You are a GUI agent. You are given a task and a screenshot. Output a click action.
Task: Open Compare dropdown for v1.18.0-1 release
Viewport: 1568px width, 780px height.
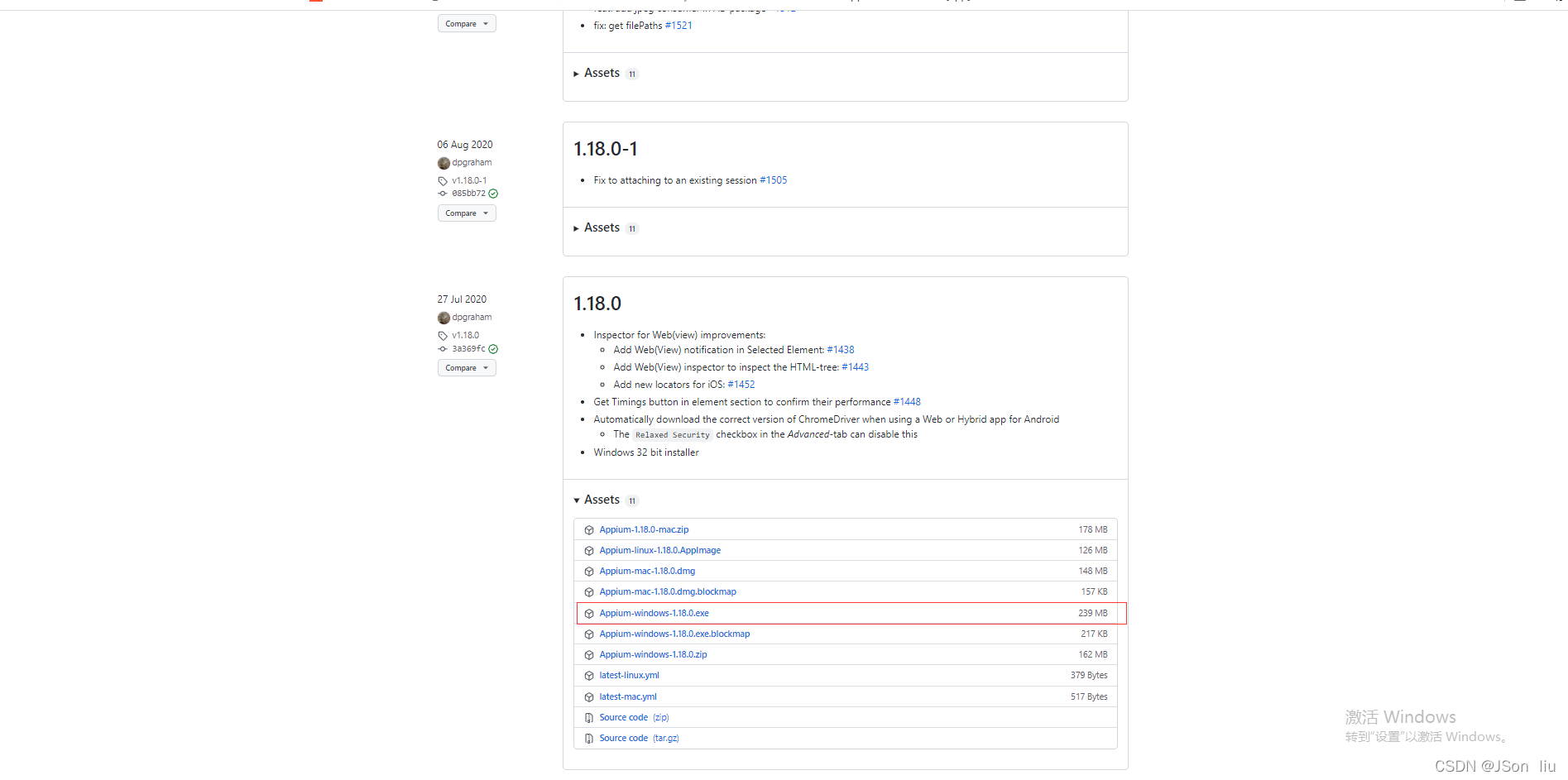[x=467, y=213]
